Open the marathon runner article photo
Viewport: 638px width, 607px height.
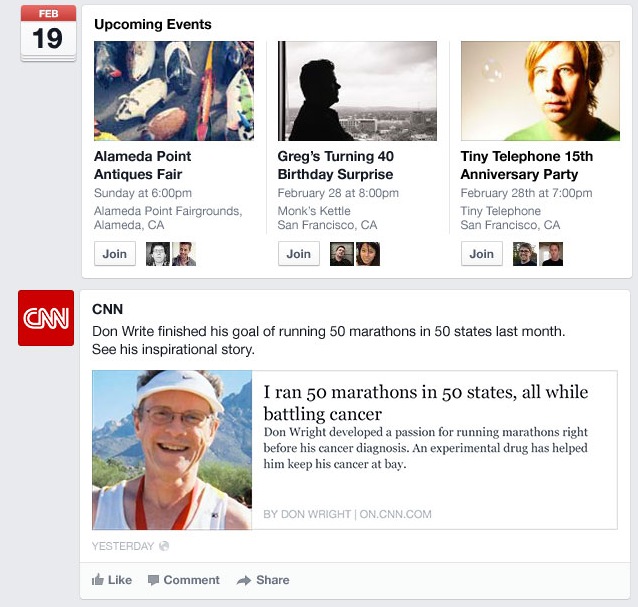[172, 450]
